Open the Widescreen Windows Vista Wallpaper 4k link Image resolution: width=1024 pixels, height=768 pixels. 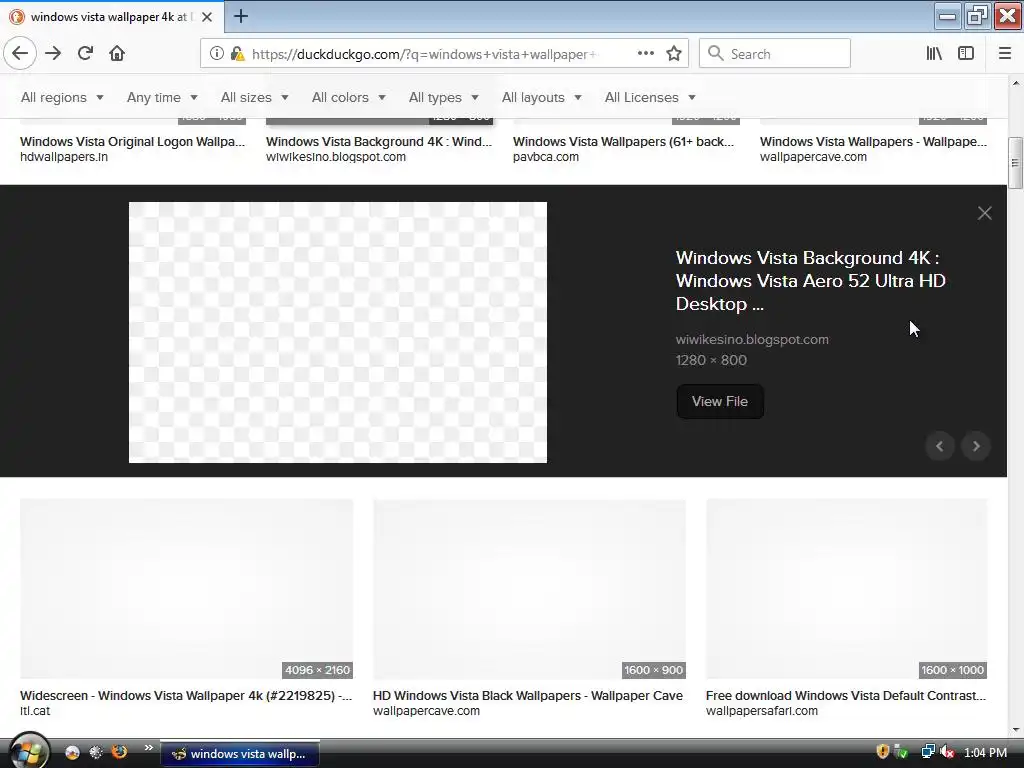(x=186, y=696)
